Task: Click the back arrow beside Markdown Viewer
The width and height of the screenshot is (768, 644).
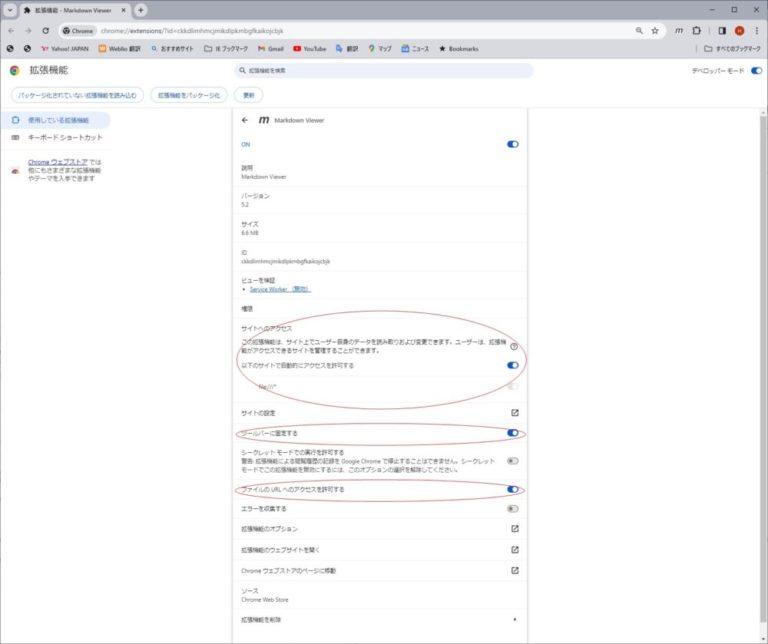Action: click(245, 120)
